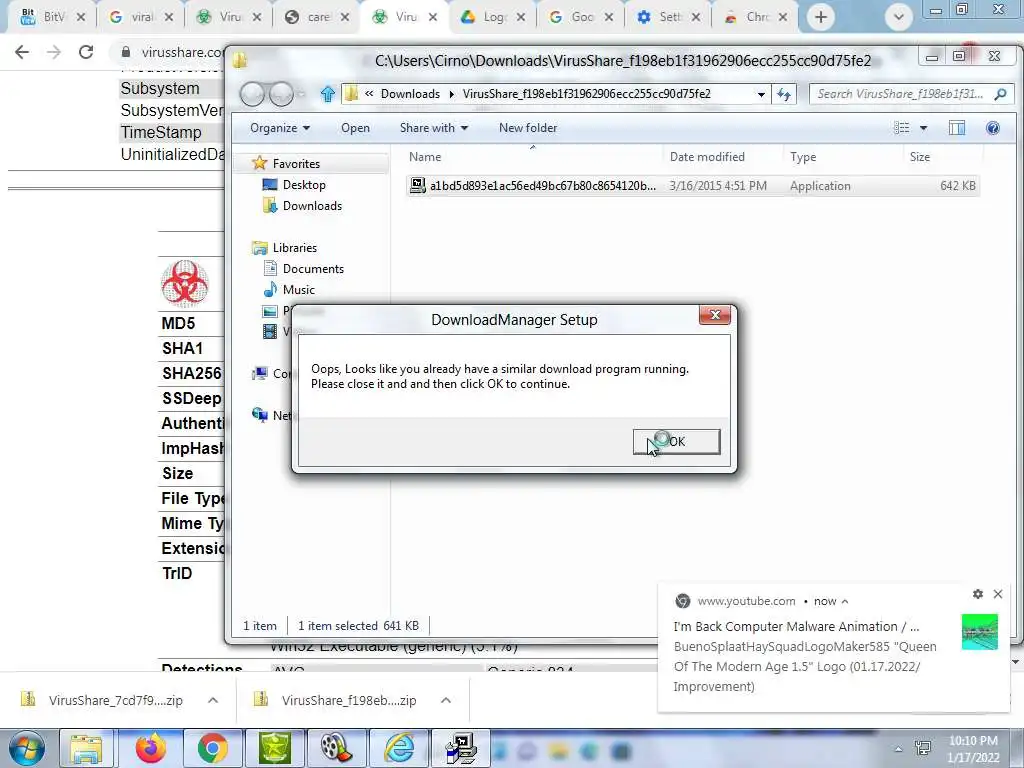Open Explorer help icon
The height and width of the screenshot is (768, 1024).
click(x=993, y=128)
